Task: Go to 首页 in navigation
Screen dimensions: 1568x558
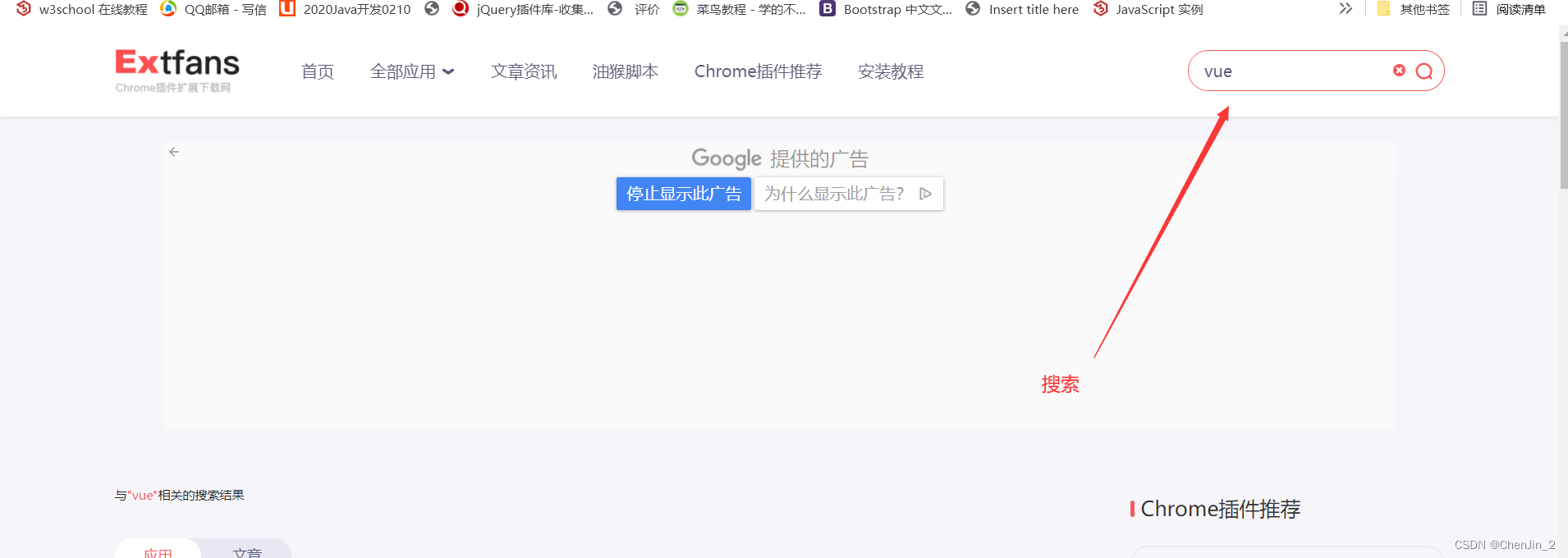Action: tap(318, 71)
